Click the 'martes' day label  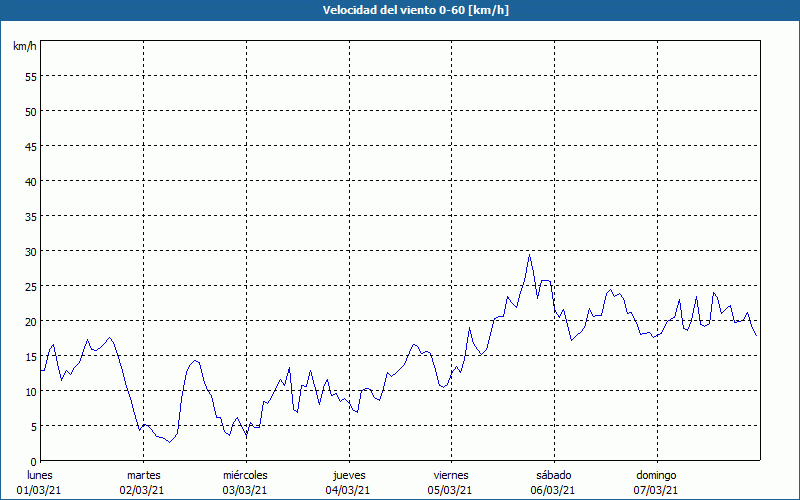144,475
